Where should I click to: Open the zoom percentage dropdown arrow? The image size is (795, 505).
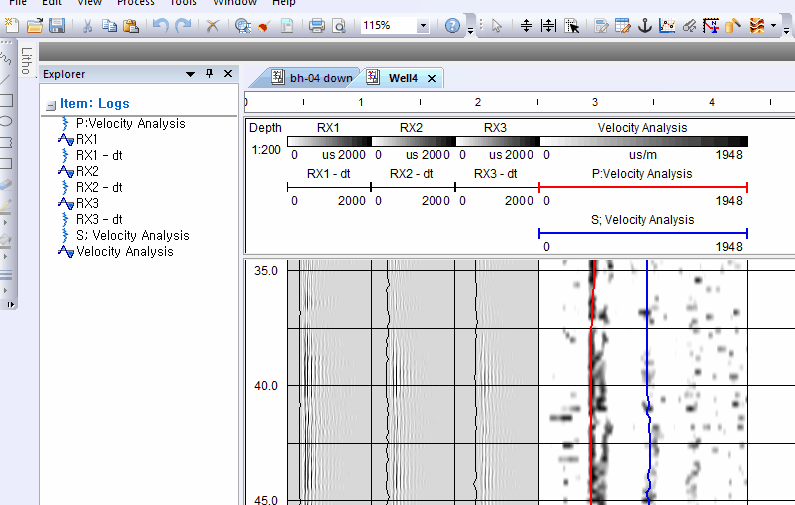[423, 25]
